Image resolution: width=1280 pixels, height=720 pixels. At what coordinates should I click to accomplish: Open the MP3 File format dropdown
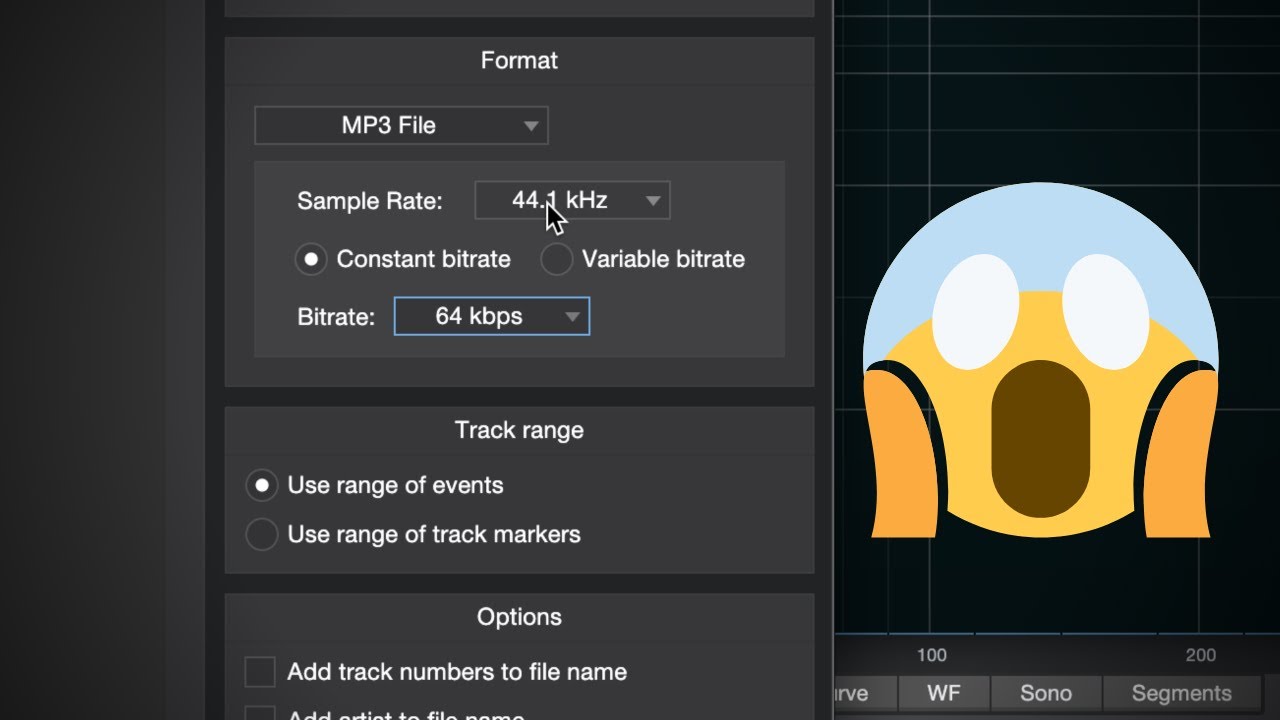point(401,126)
